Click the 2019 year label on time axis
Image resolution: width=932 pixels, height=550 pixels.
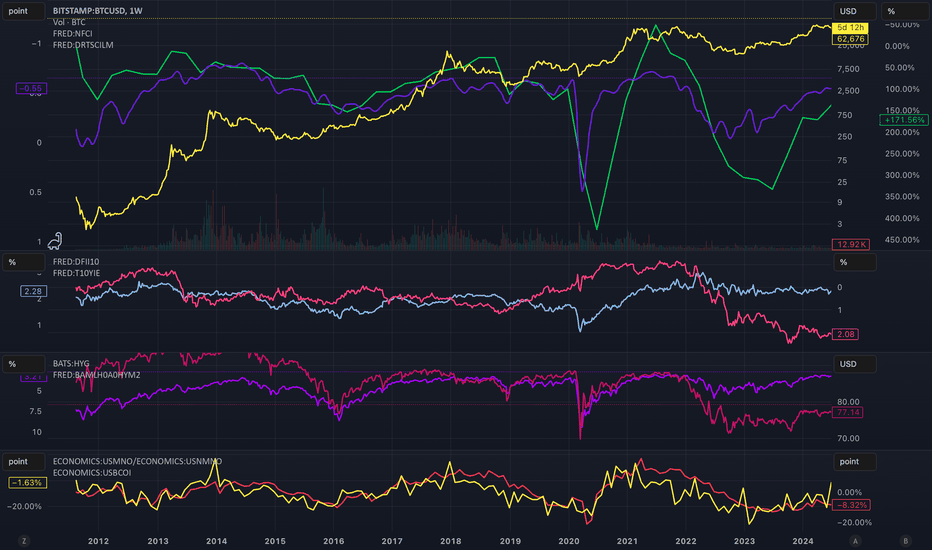tap(510, 541)
